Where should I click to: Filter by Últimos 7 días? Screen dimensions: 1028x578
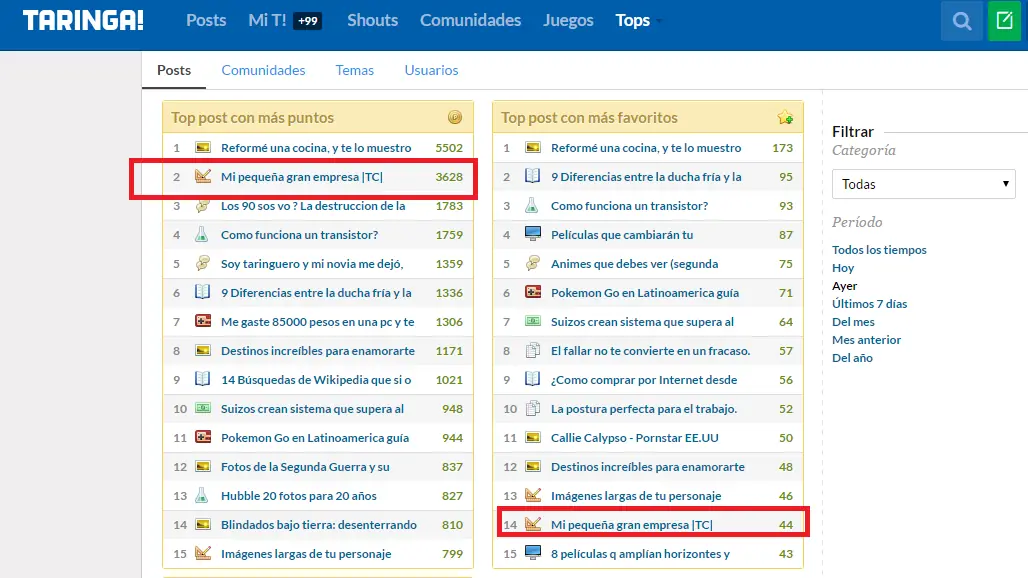click(869, 303)
